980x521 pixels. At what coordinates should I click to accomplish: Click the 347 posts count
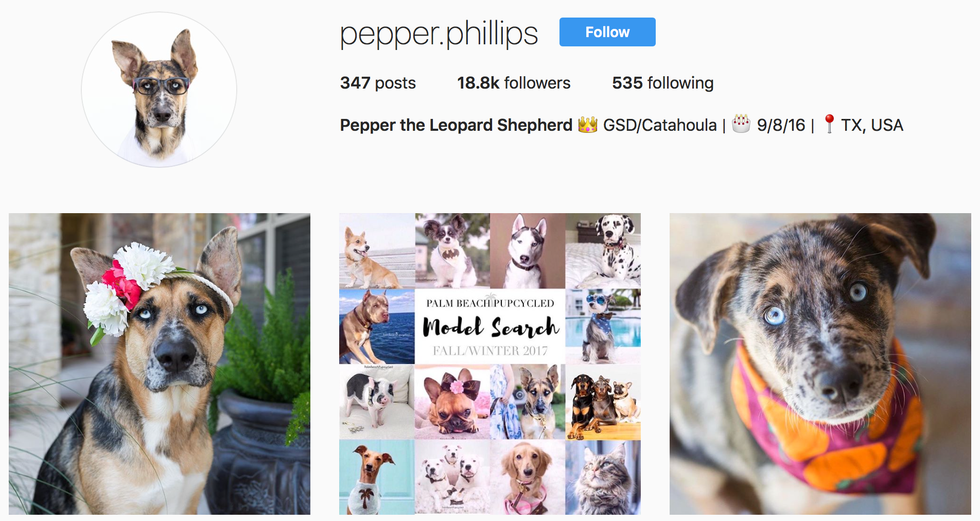click(378, 83)
